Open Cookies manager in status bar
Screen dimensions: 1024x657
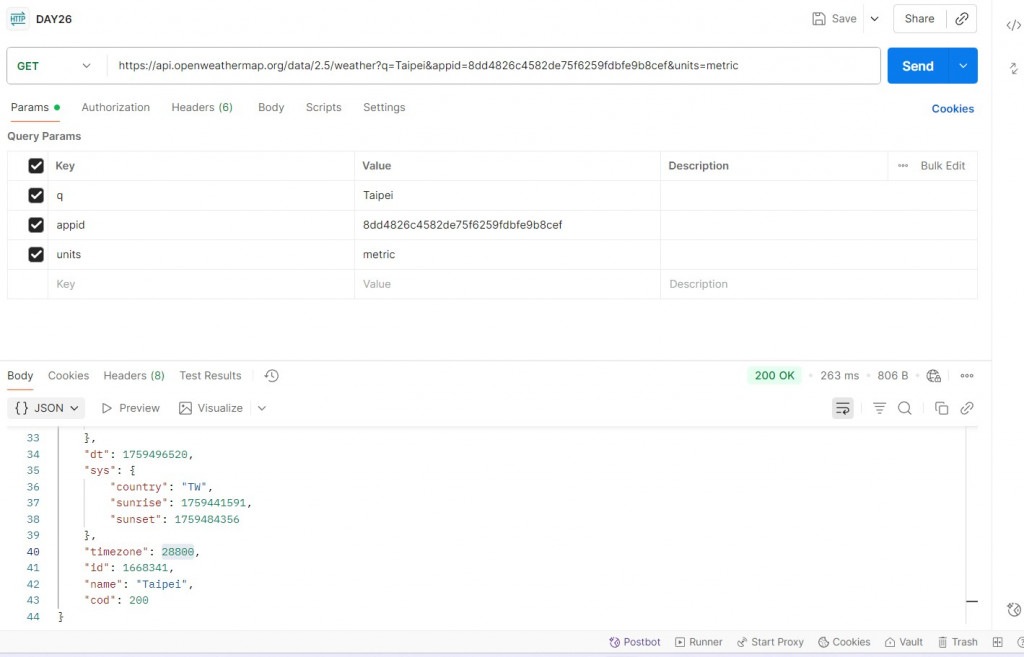tap(844, 642)
